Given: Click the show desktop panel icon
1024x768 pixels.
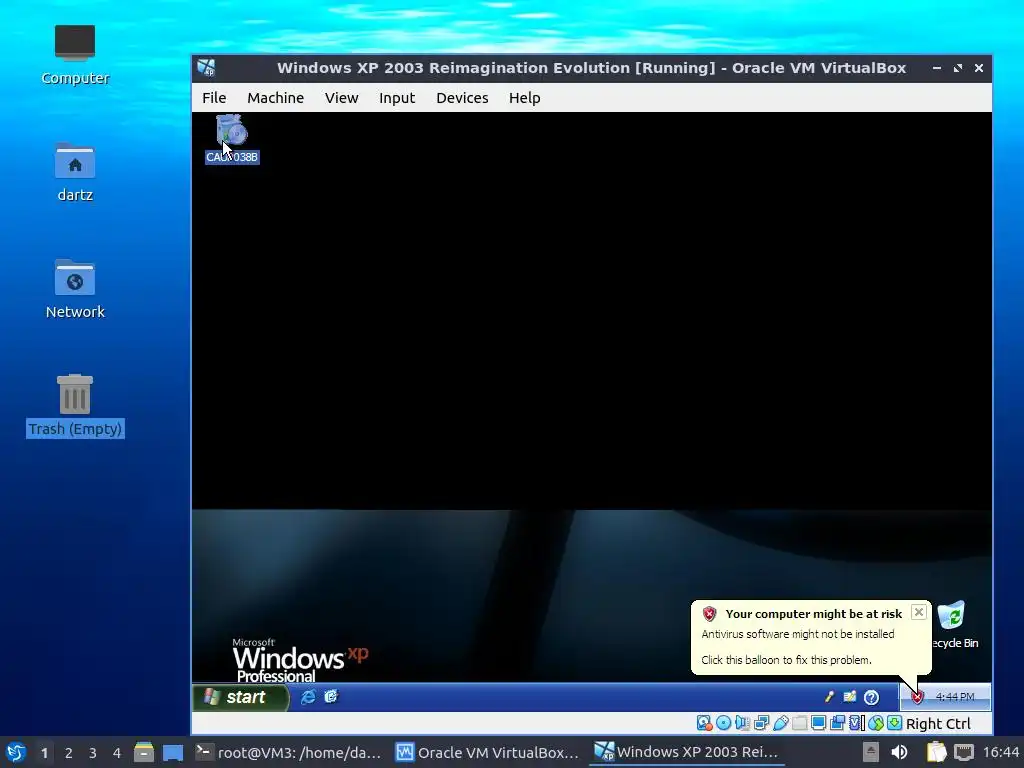Looking at the screenshot, I should (x=173, y=752).
